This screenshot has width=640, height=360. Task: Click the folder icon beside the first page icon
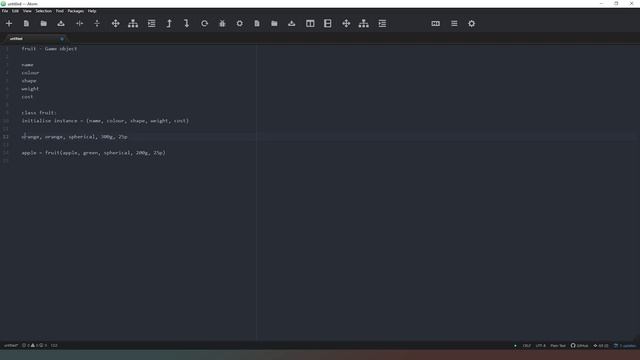[x=44, y=24]
